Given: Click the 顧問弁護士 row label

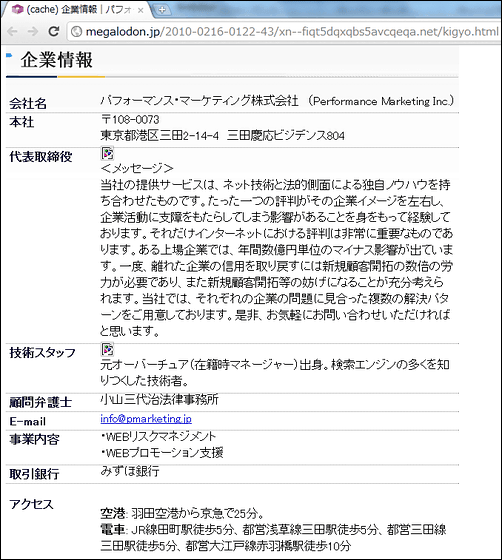Looking at the screenshot, I should pos(41,402).
